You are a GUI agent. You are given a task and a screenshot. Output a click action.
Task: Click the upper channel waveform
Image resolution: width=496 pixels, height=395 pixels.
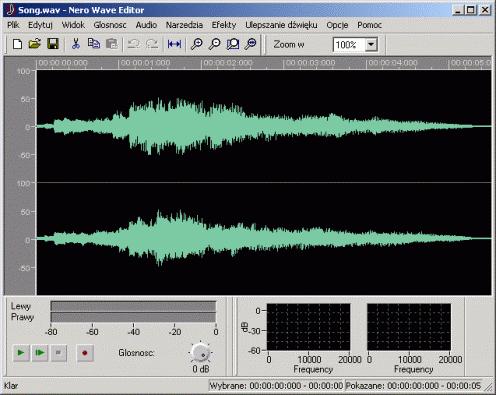pos(264,126)
